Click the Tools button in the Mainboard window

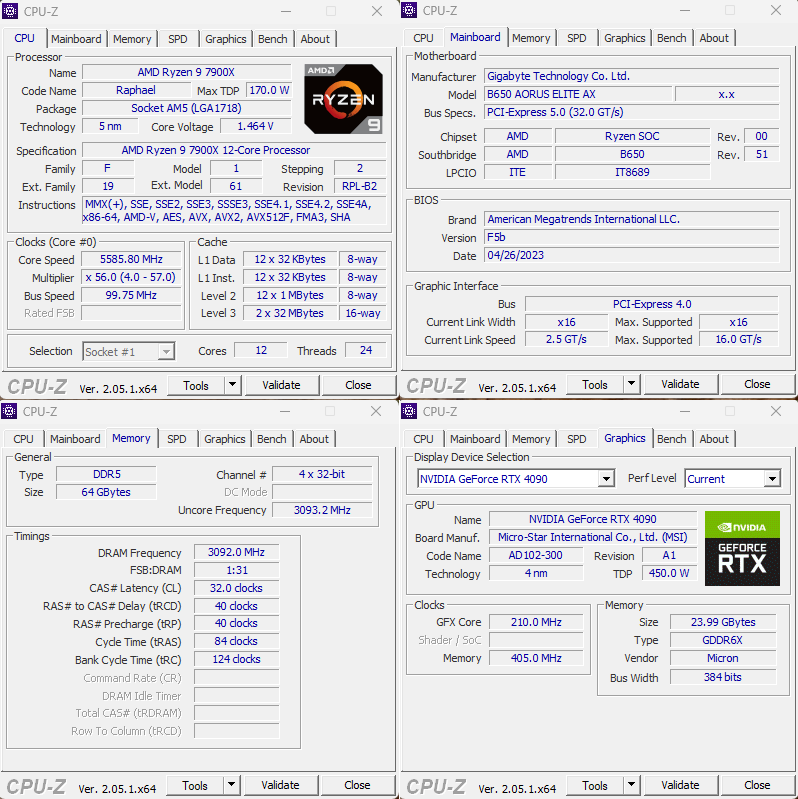595,384
